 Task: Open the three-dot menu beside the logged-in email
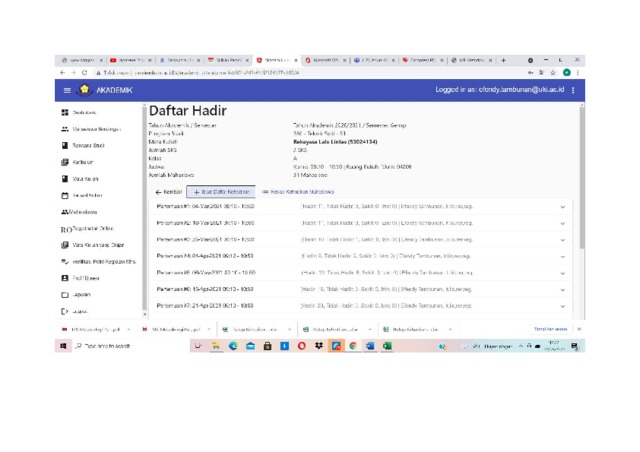[574, 90]
